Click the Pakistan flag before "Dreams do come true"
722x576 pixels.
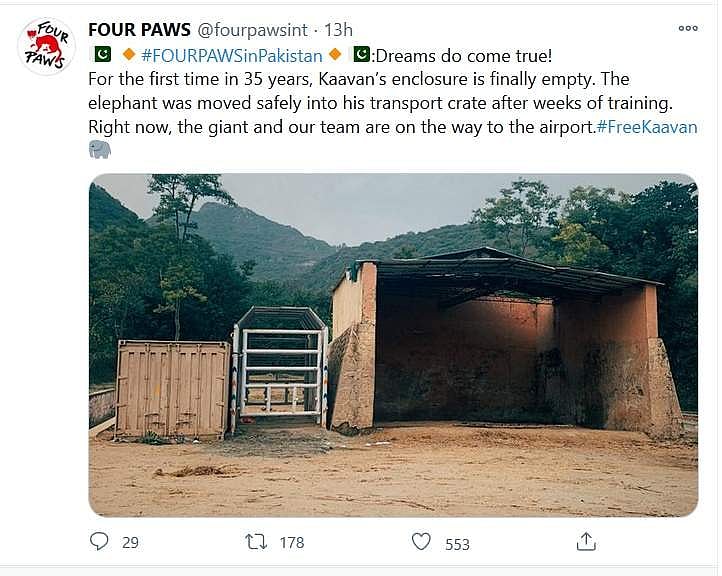pos(361,53)
